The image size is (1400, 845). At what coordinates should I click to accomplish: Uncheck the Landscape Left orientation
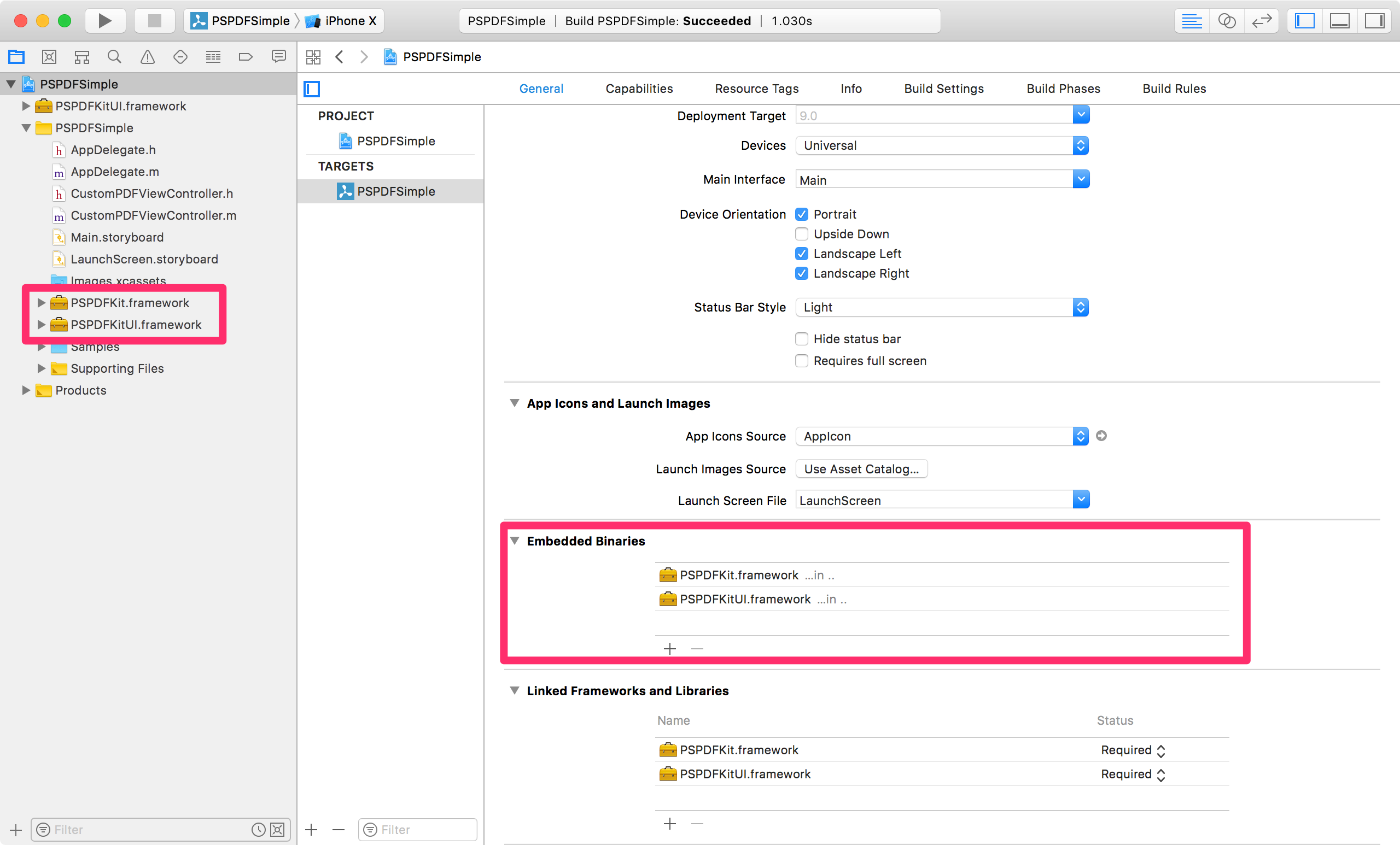[x=801, y=254]
